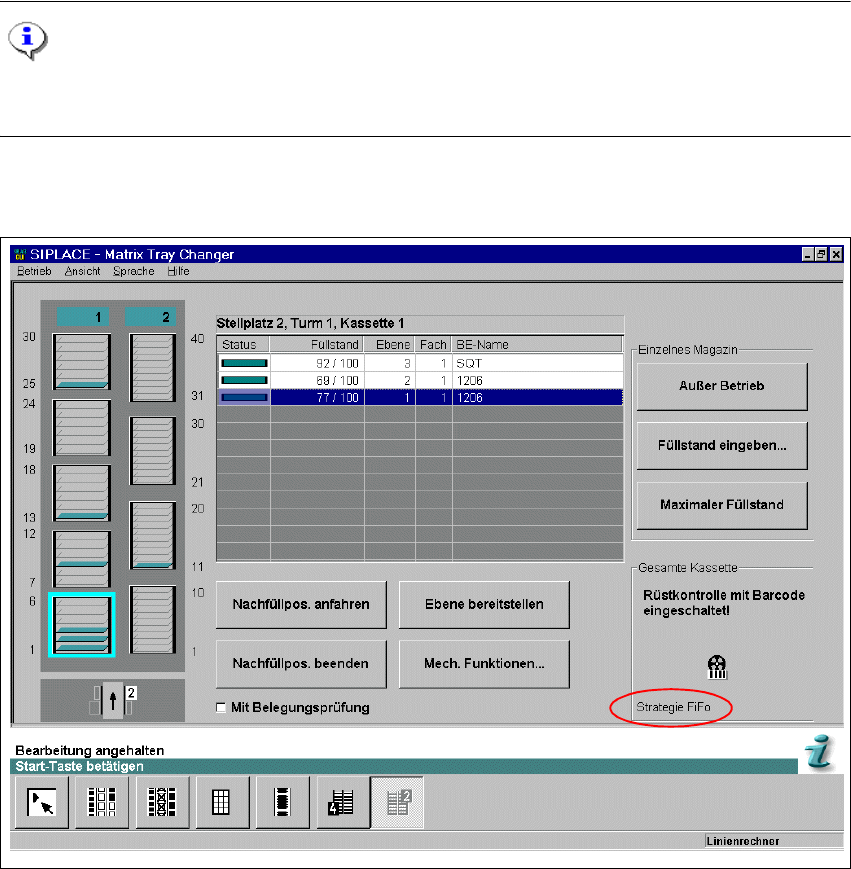The image size is (851, 869).
Task: Restore the Matrix Tray Changer window size
Action: (822, 254)
